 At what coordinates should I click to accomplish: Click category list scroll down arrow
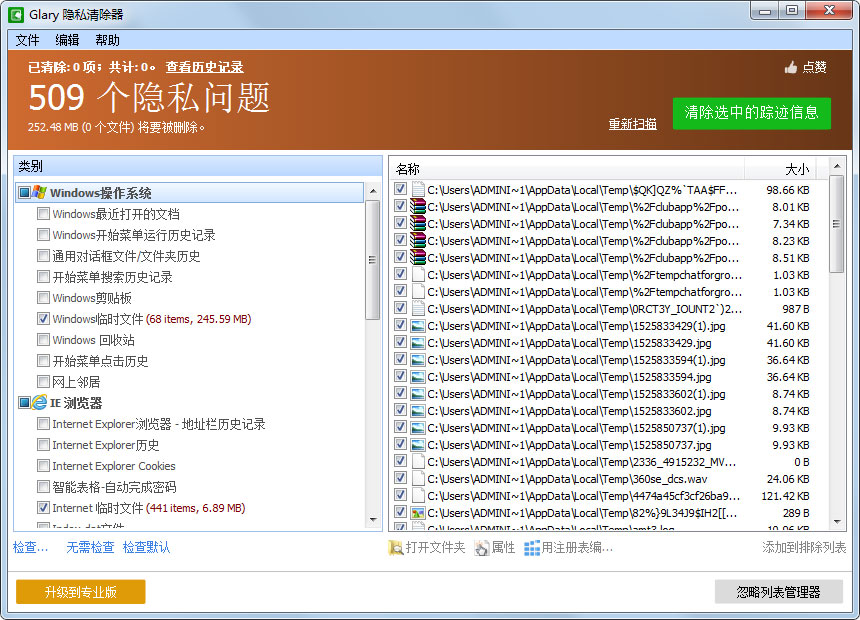tap(373, 519)
